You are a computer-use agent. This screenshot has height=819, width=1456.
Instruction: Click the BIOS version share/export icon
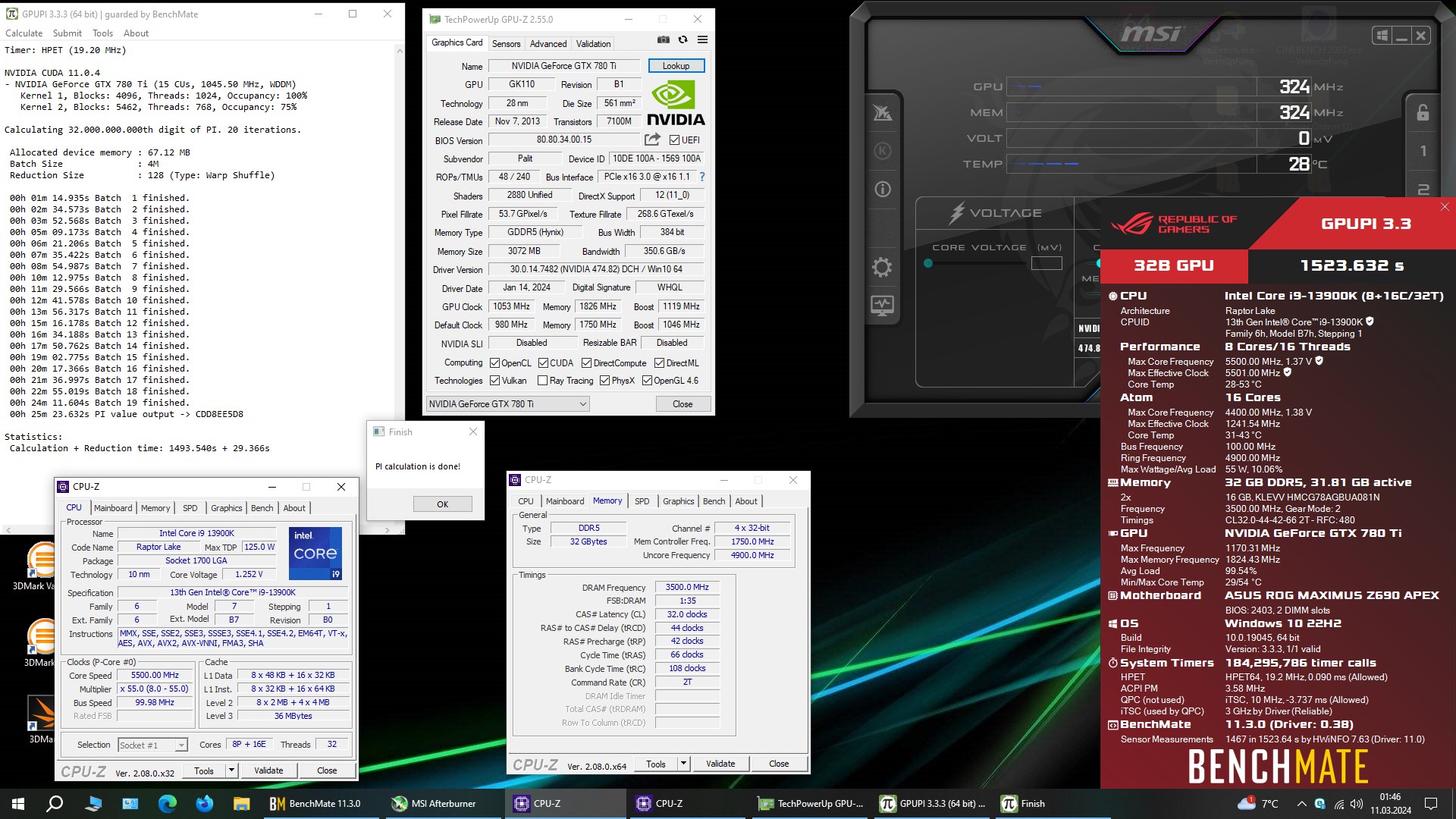[x=652, y=140]
